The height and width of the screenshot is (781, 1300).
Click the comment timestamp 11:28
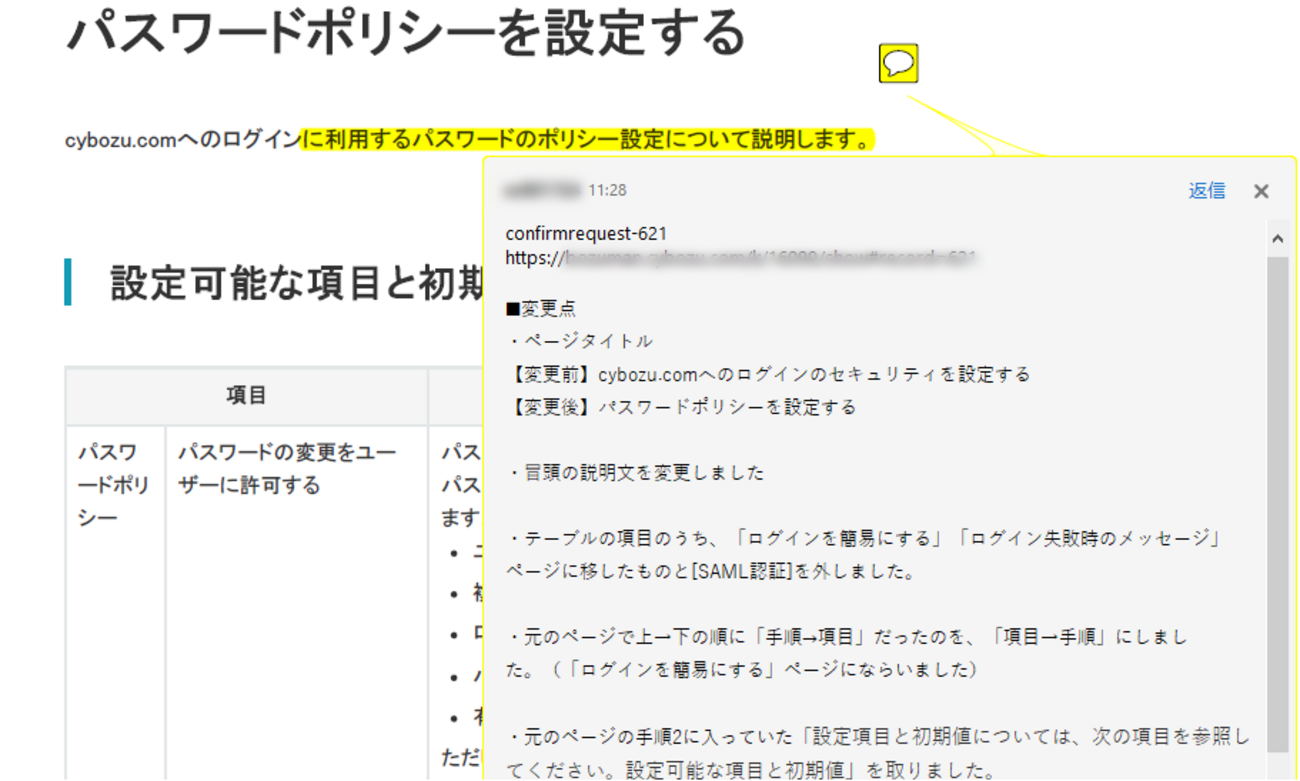(607, 190)
